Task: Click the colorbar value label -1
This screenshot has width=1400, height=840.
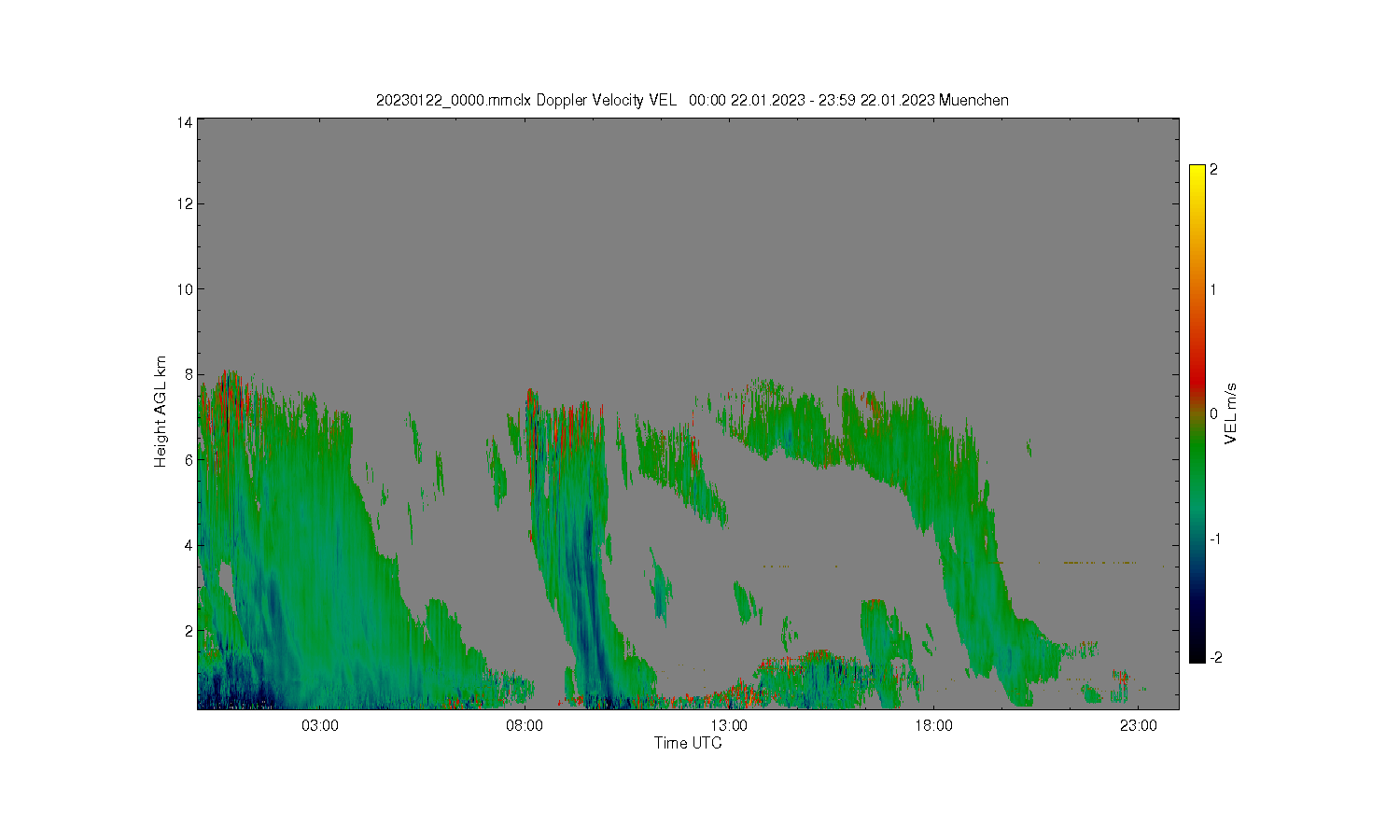Action: (x=1215, y=539)
